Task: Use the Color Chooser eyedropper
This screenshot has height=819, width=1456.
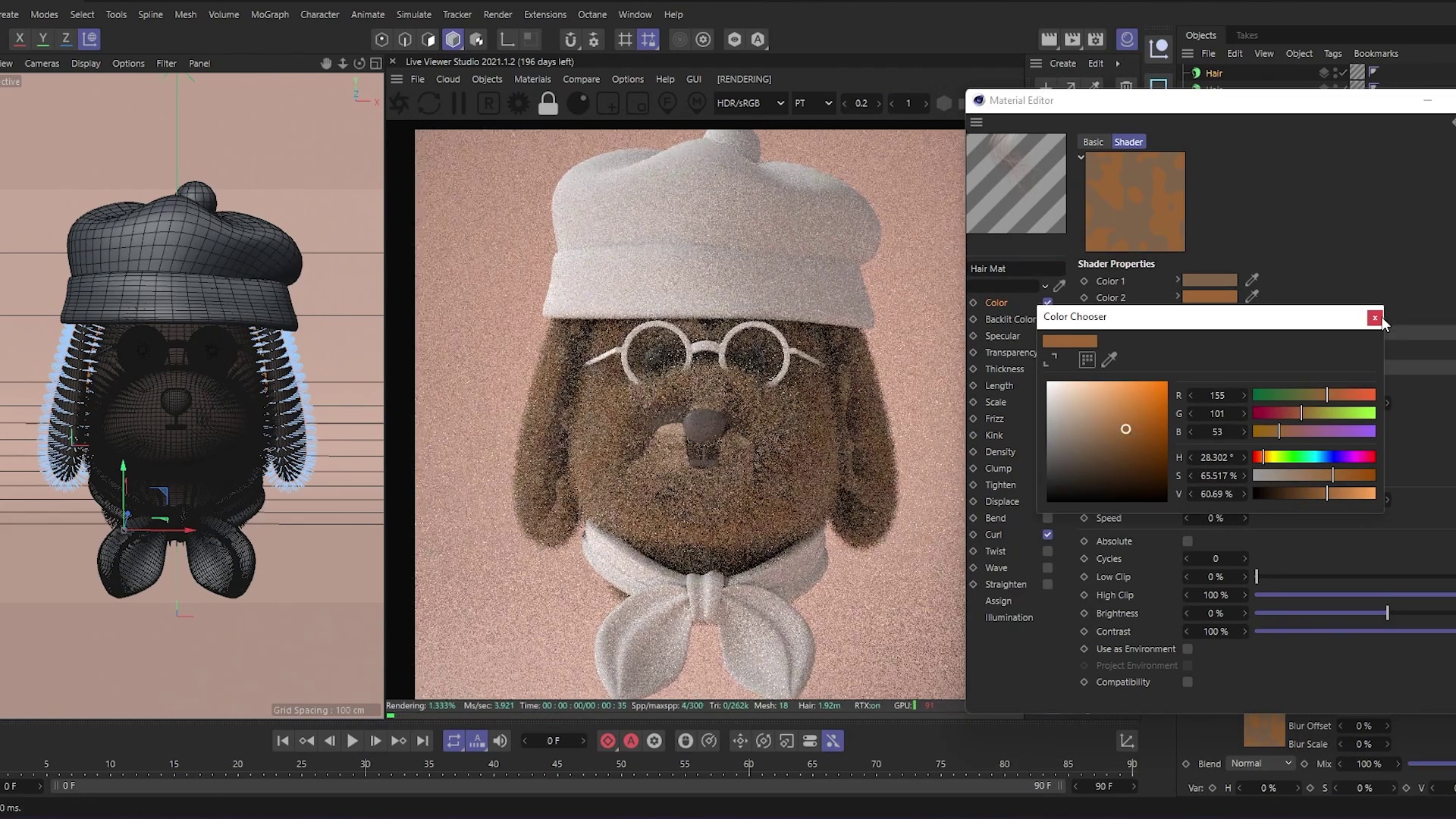Action: point(1109,359)
